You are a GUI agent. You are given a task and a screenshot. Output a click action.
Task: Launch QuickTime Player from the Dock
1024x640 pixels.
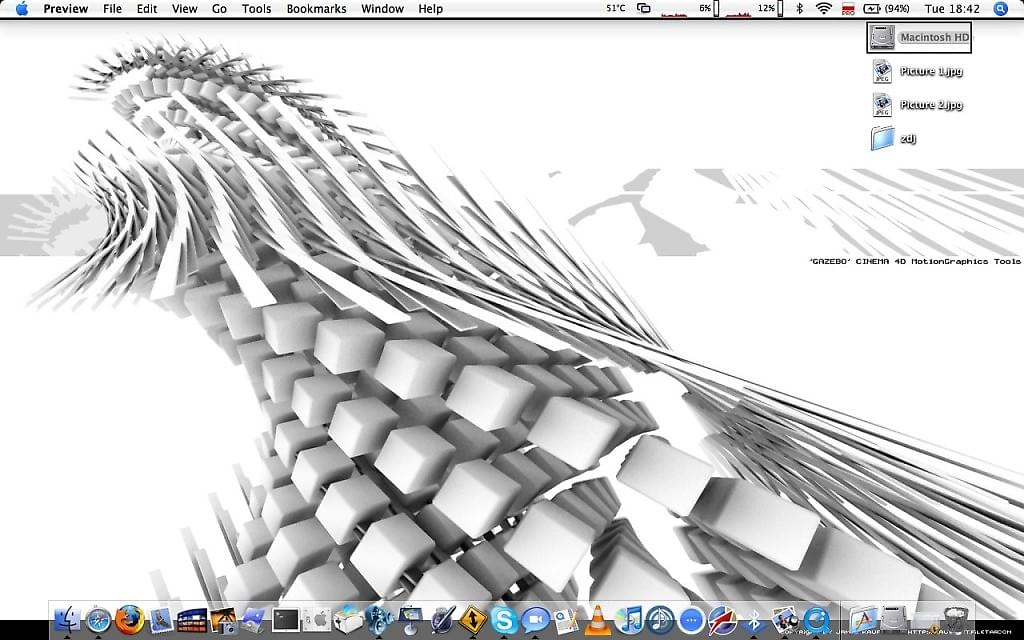click(x=816, y=620)
